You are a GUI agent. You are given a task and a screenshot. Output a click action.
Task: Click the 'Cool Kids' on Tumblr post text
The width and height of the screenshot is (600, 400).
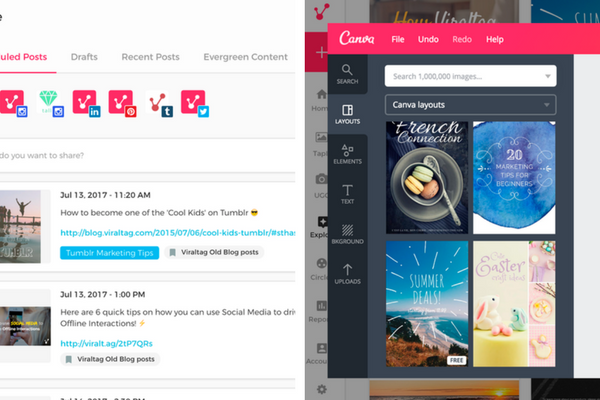159,212
